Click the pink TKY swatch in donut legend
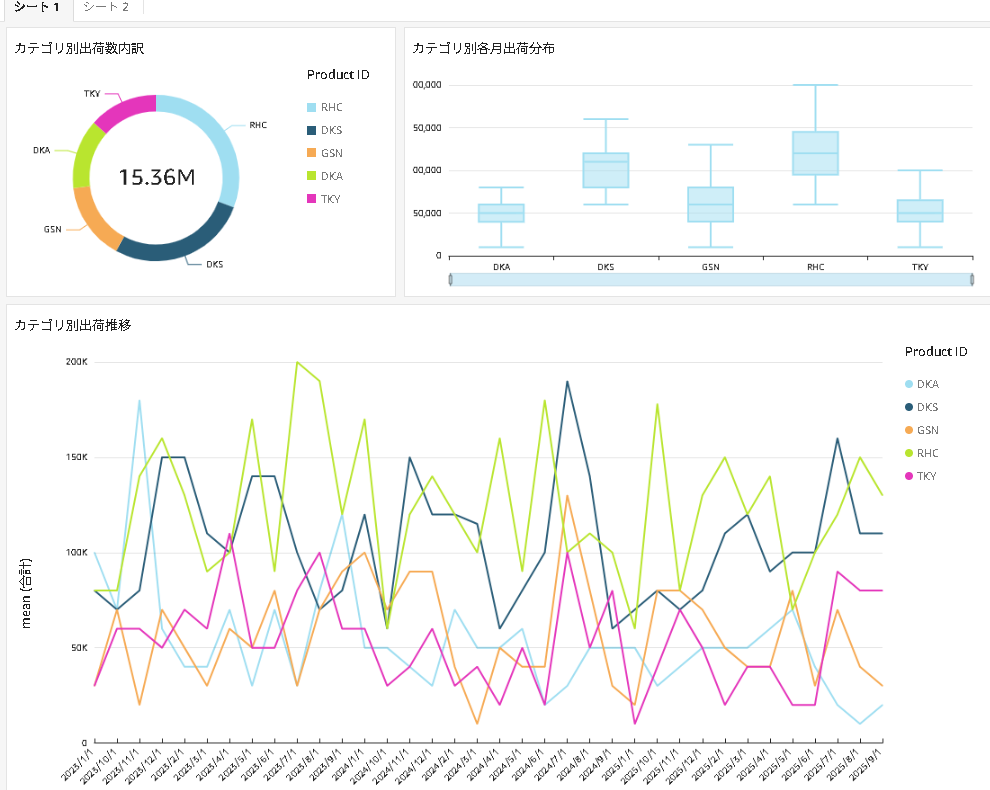Screen dimensions: 990x790 312,199
